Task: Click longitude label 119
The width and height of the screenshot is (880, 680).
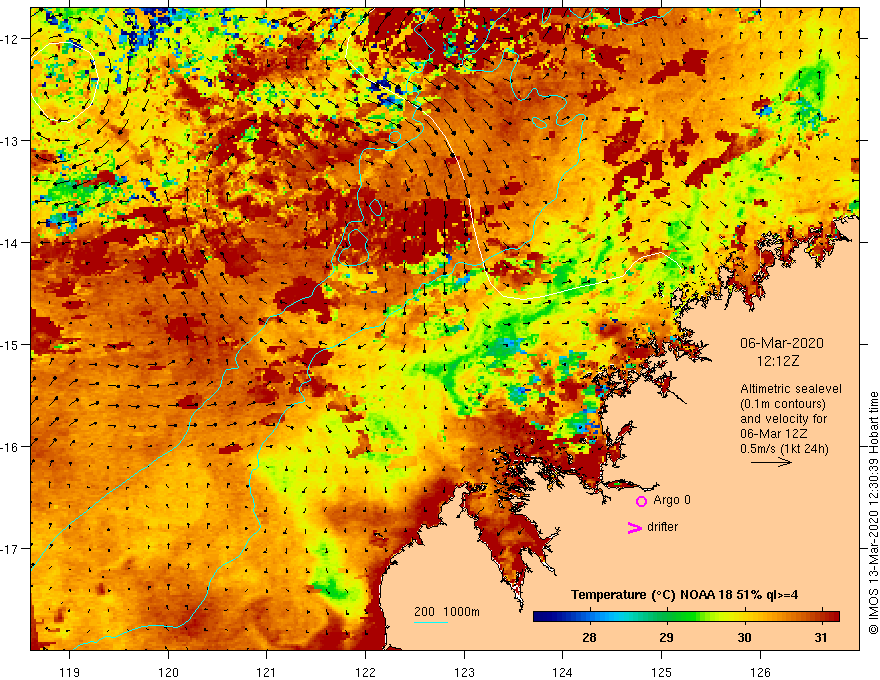Action: tap(70, 672)
